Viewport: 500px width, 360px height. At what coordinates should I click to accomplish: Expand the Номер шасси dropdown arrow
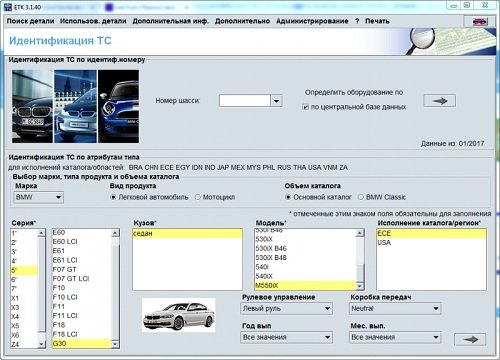point(276,101)
